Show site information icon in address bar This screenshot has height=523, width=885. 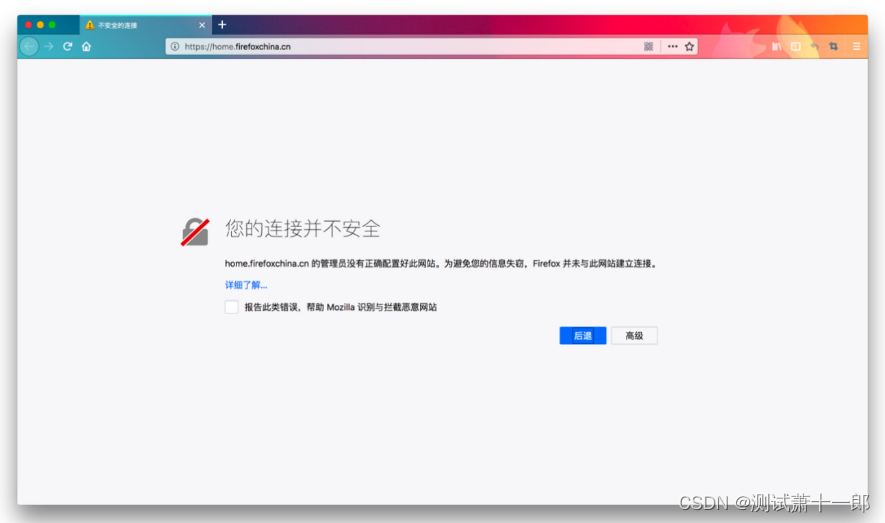tap(175, 46)
